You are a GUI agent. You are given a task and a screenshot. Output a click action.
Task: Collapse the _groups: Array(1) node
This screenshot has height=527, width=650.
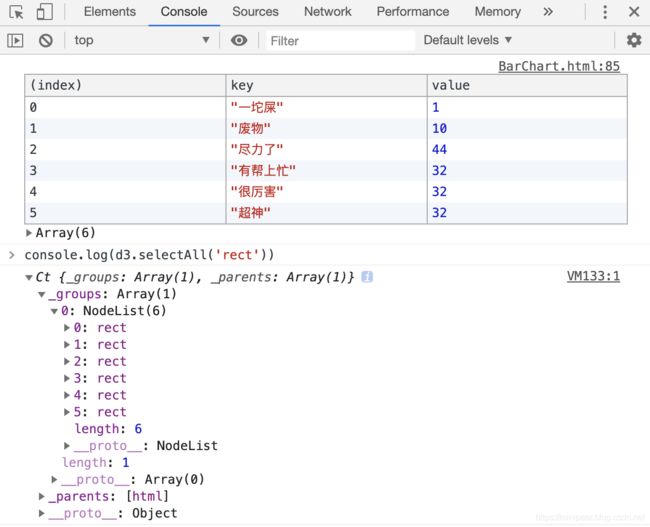coord(42,294)
